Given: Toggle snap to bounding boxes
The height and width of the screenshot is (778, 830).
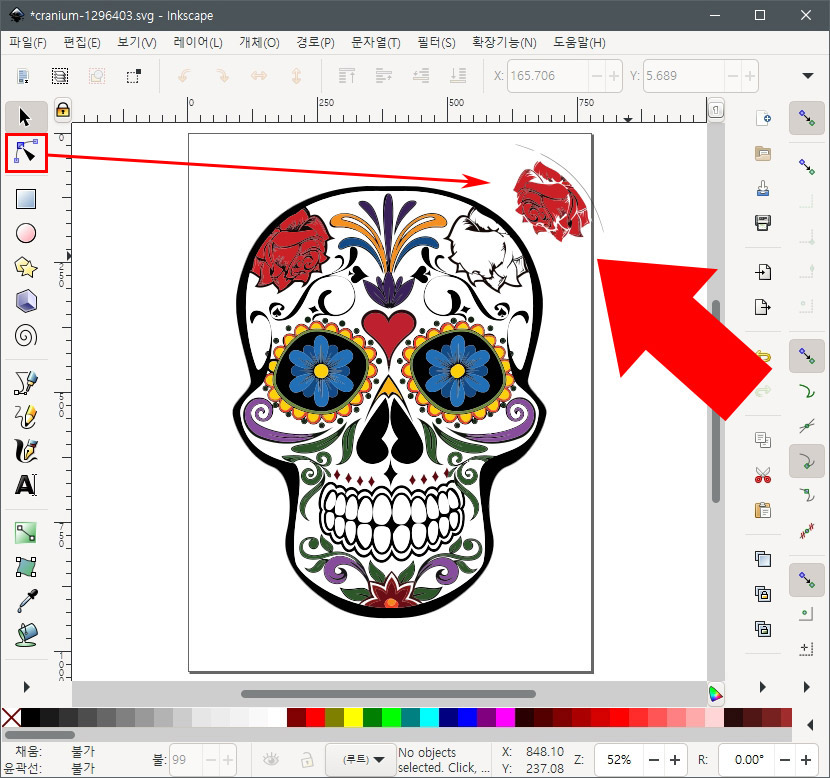Looking at the screenshot, I should coord(807,167).
